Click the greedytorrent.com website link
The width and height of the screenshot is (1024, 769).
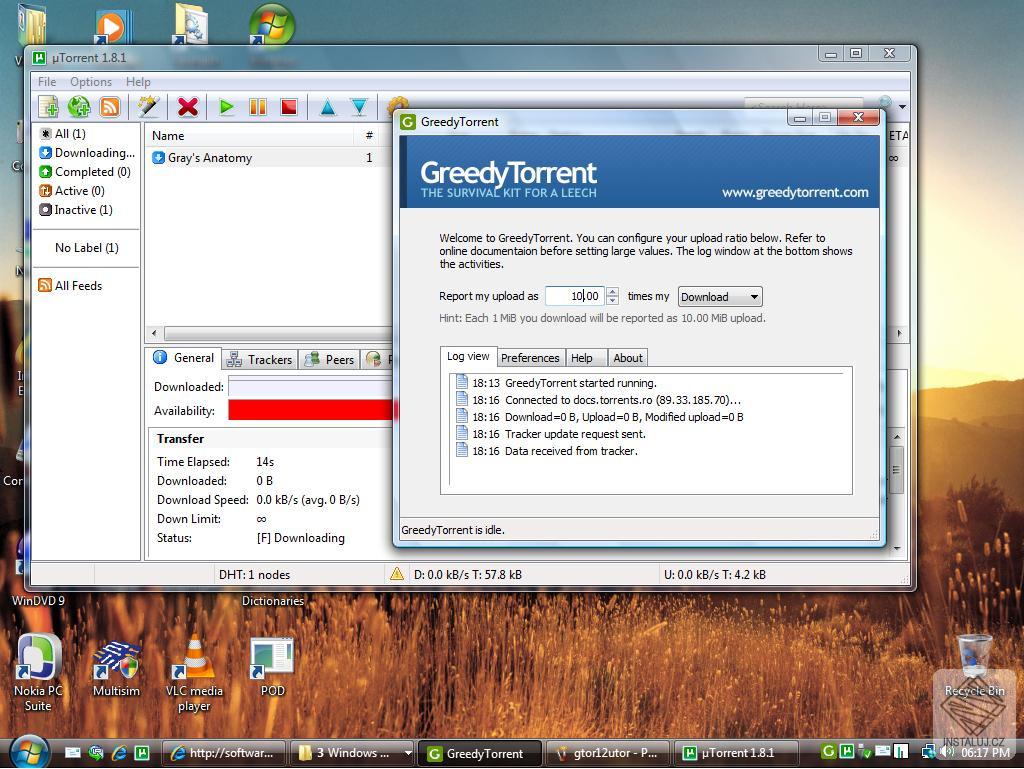[x=795, y=192]
